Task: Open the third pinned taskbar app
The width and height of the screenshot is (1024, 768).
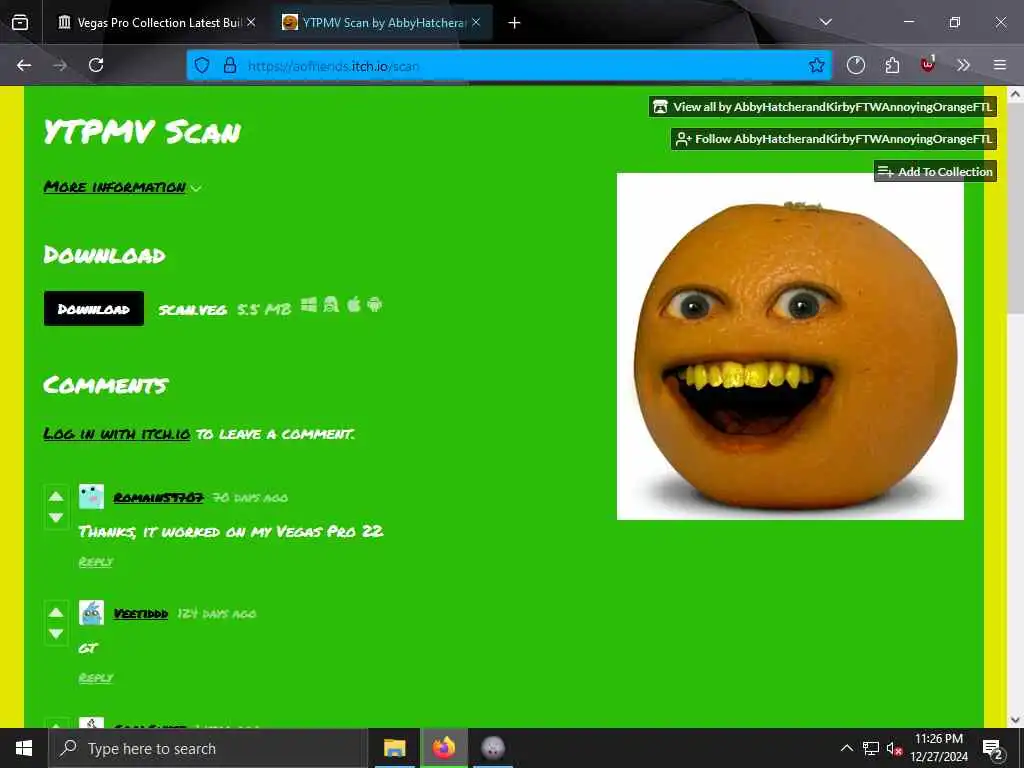Action: (x=493, y=748)
